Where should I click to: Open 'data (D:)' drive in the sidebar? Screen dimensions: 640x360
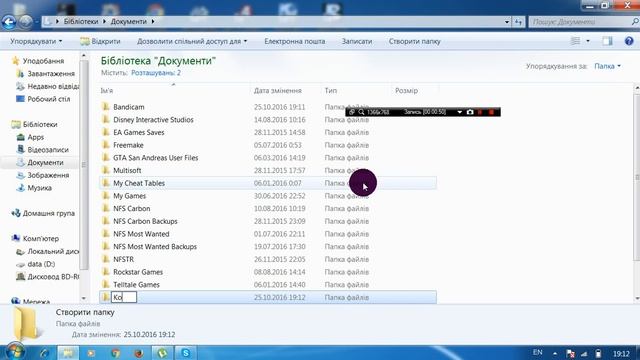coord(41,264)
